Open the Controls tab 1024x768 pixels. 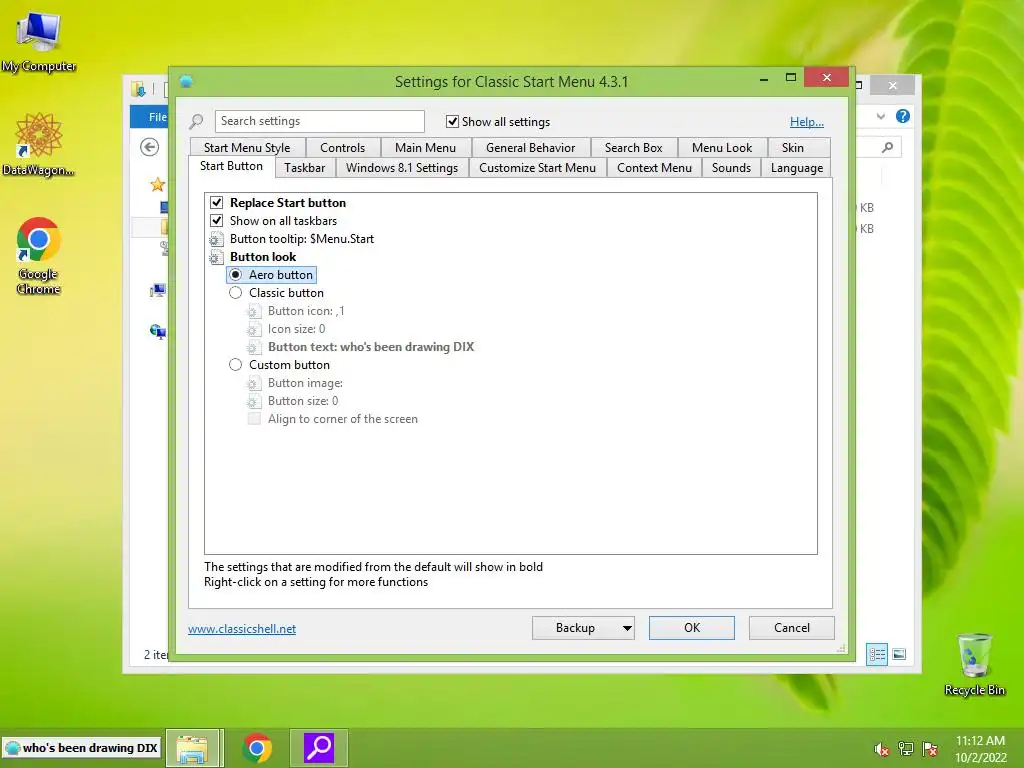[343, 148]
